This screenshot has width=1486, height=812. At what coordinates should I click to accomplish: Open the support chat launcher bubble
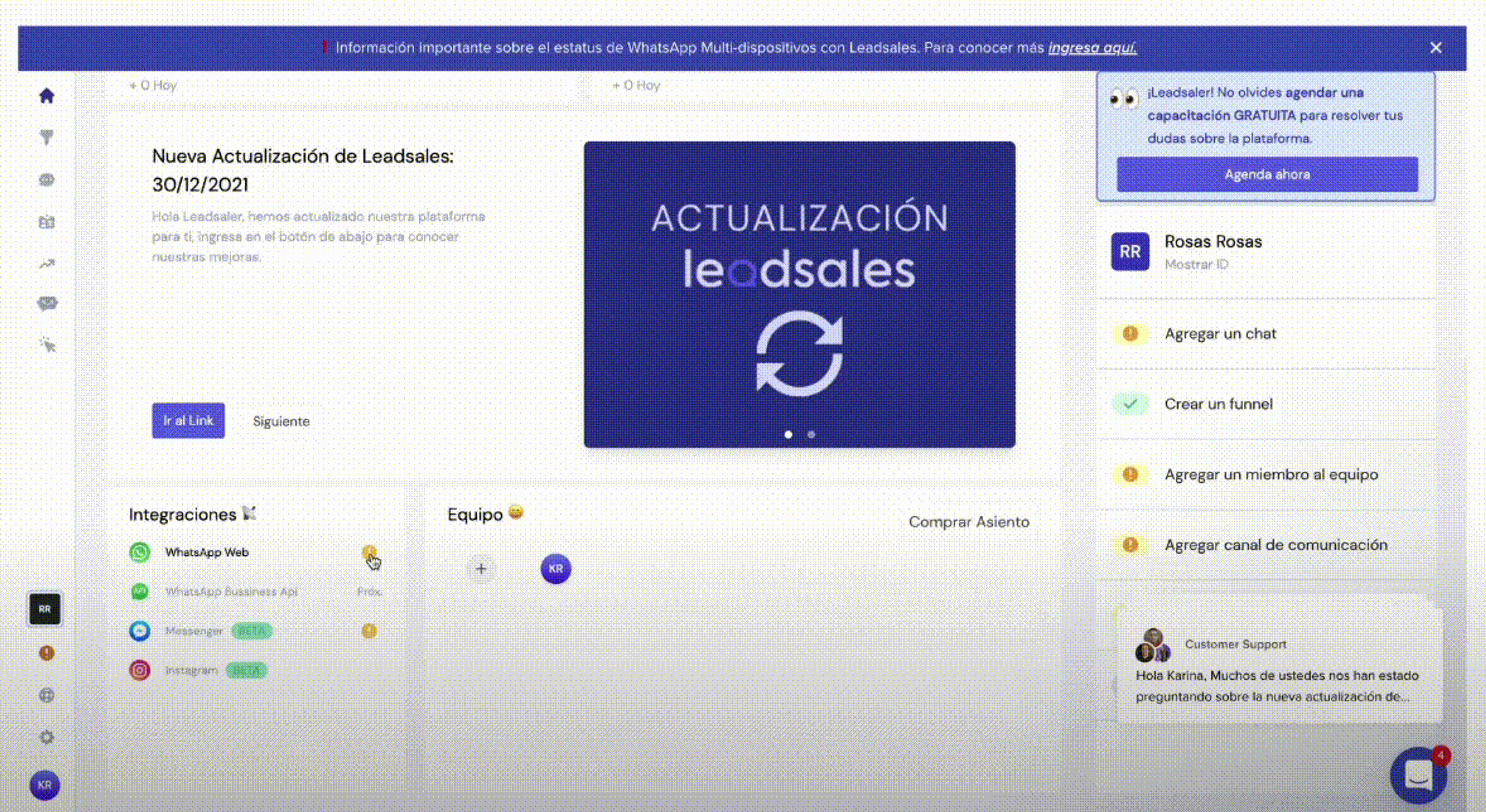pyautogui.click(x=1419, y=776)
